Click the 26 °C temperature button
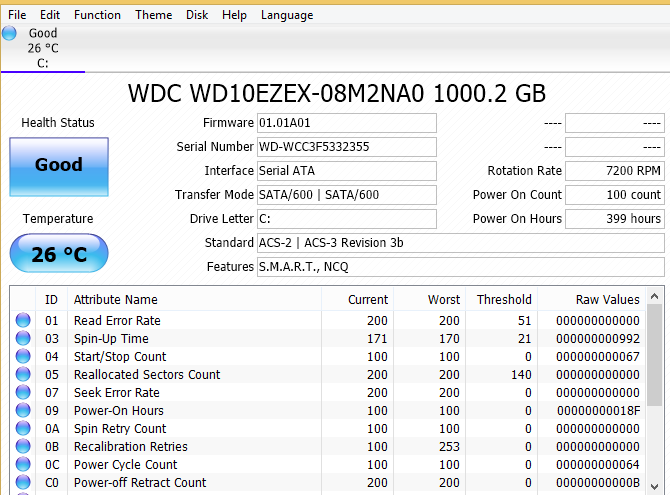The width and height of the screenshot is (670, 495). click(x=58, y=254)
